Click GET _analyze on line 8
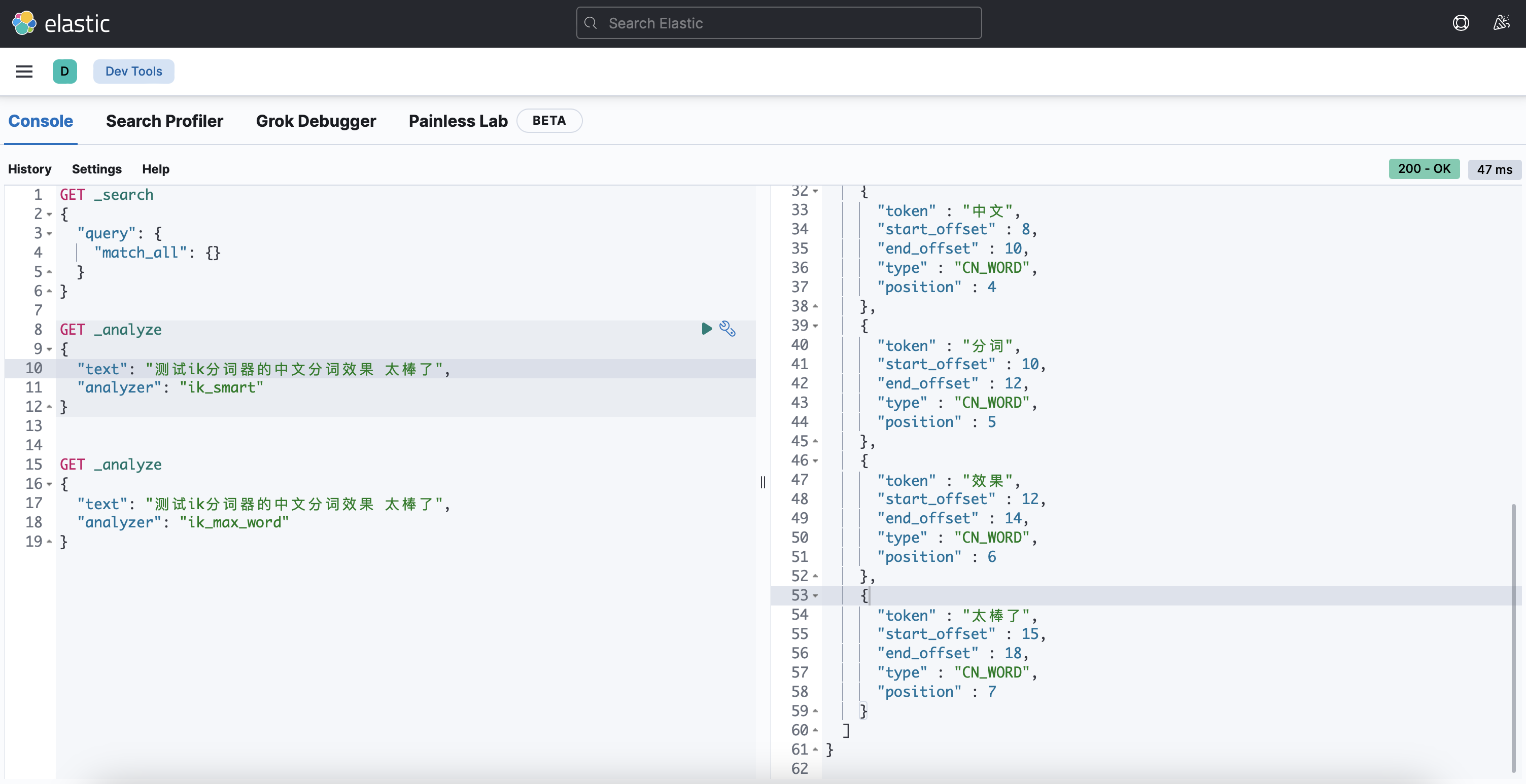1526x784 pixels. pos(111,330)
